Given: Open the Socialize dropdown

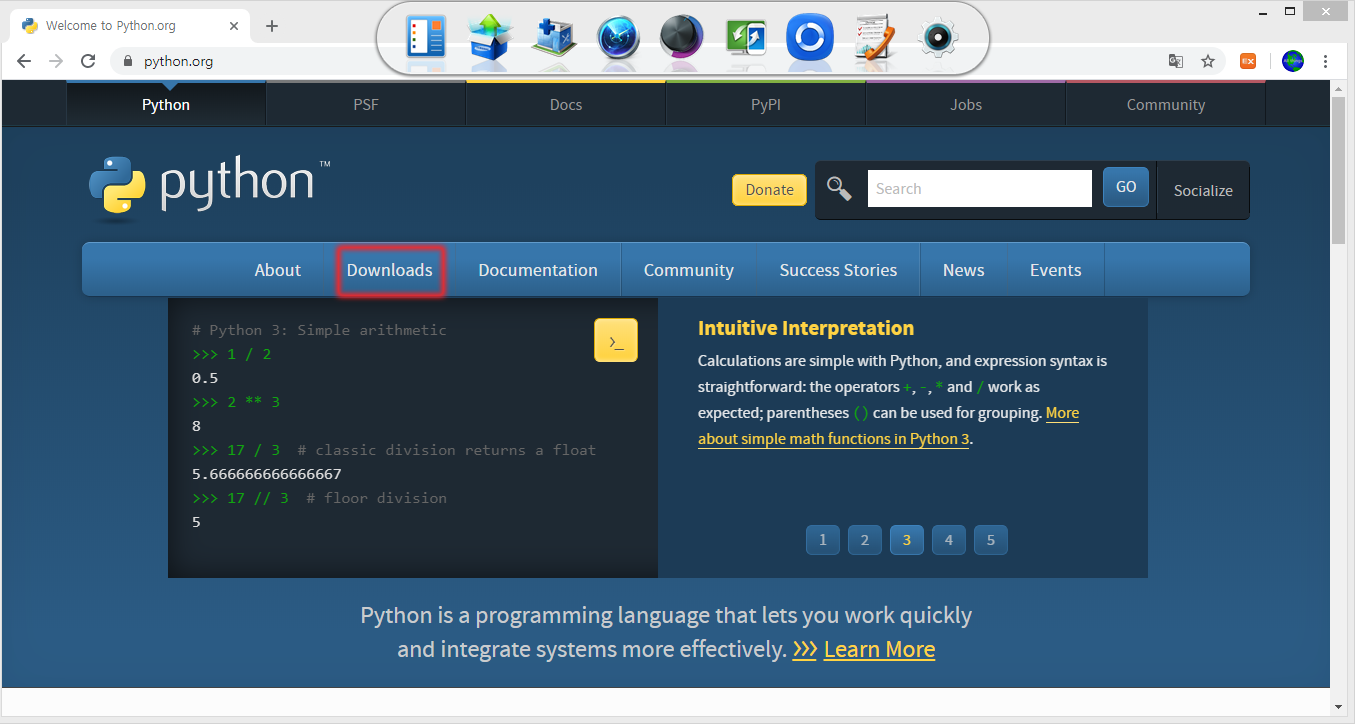Looking at the screenshot, I should [1203, 190].
